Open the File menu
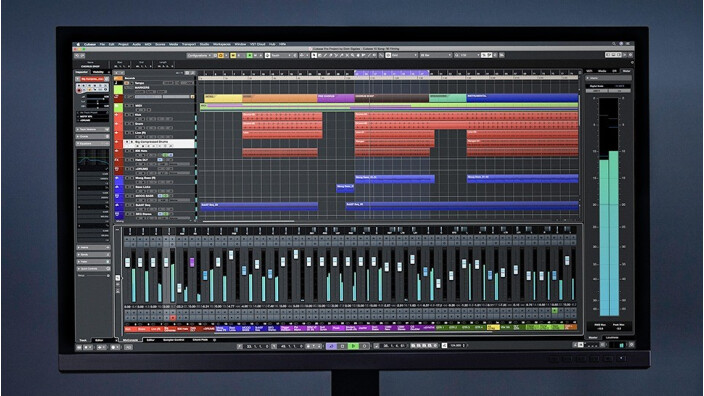 102,44
